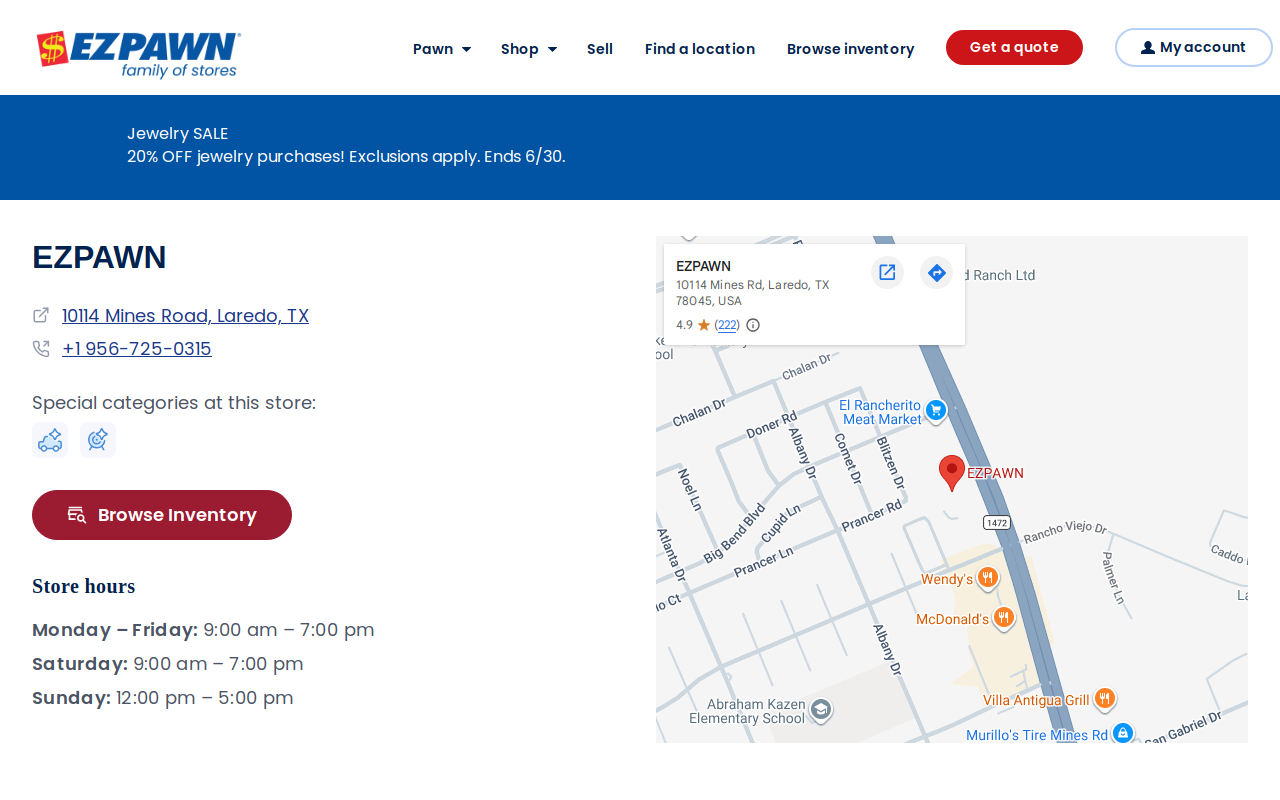Expand the Pawn dropdown menu

pyautogui.click(x=442, y=49)
